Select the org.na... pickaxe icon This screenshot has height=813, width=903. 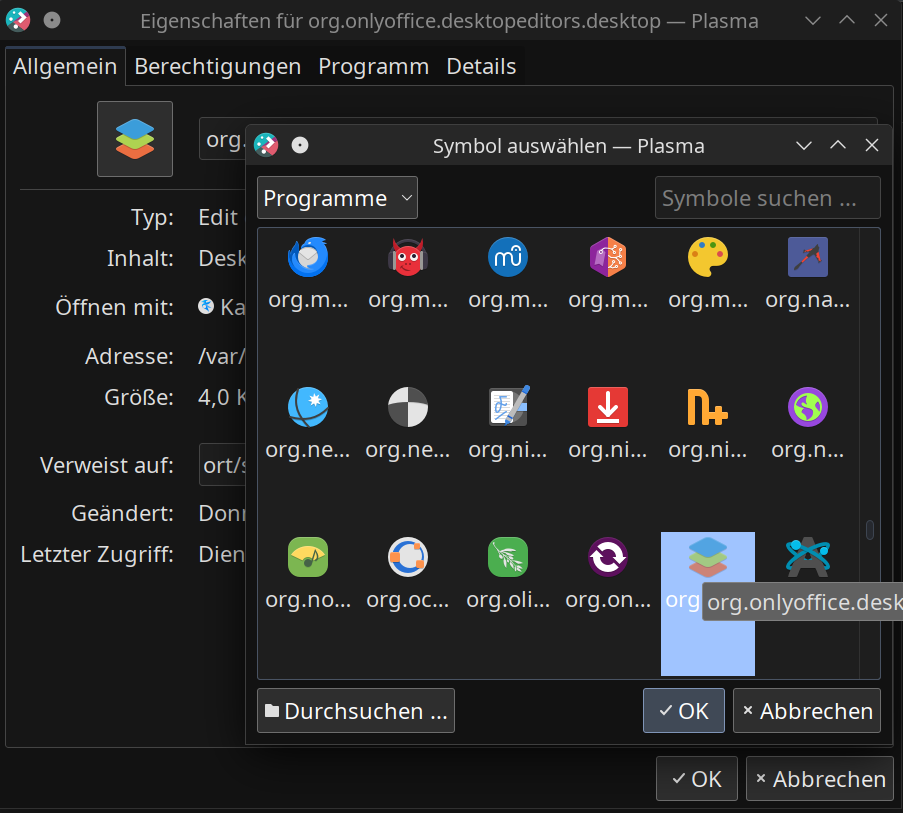807,257
